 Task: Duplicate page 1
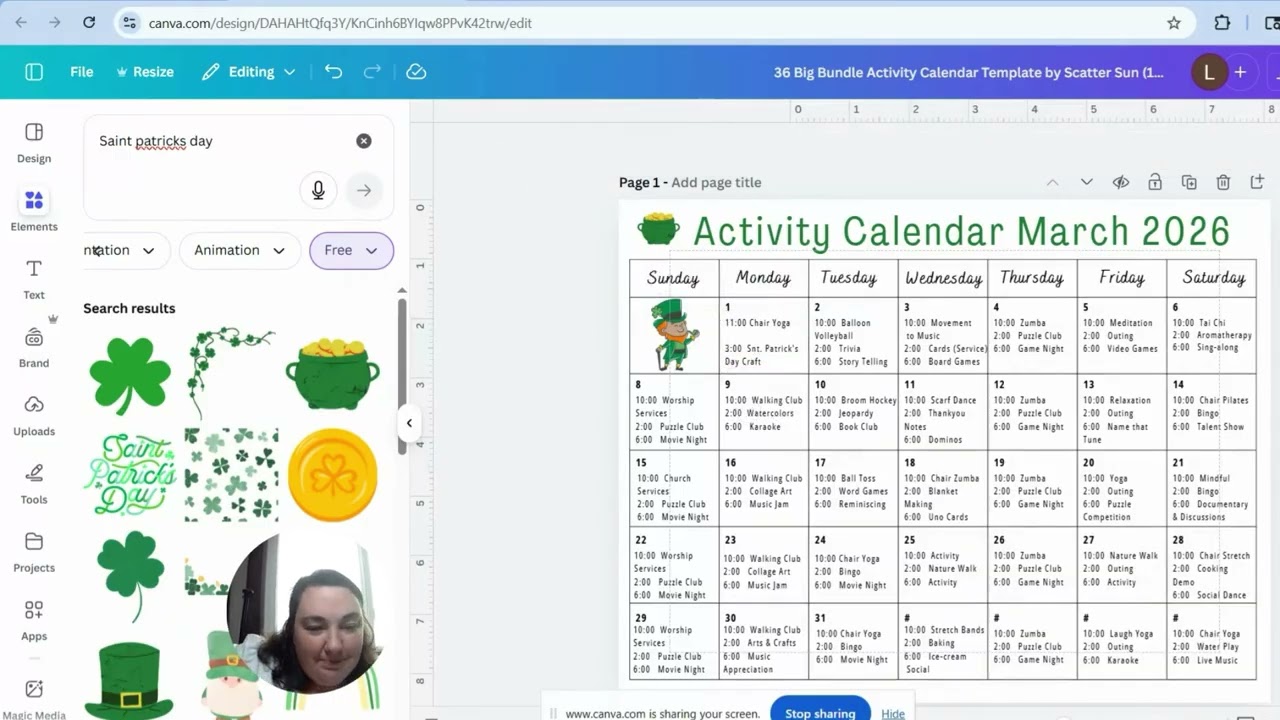pyautogui.click(x=1189, y=182)
